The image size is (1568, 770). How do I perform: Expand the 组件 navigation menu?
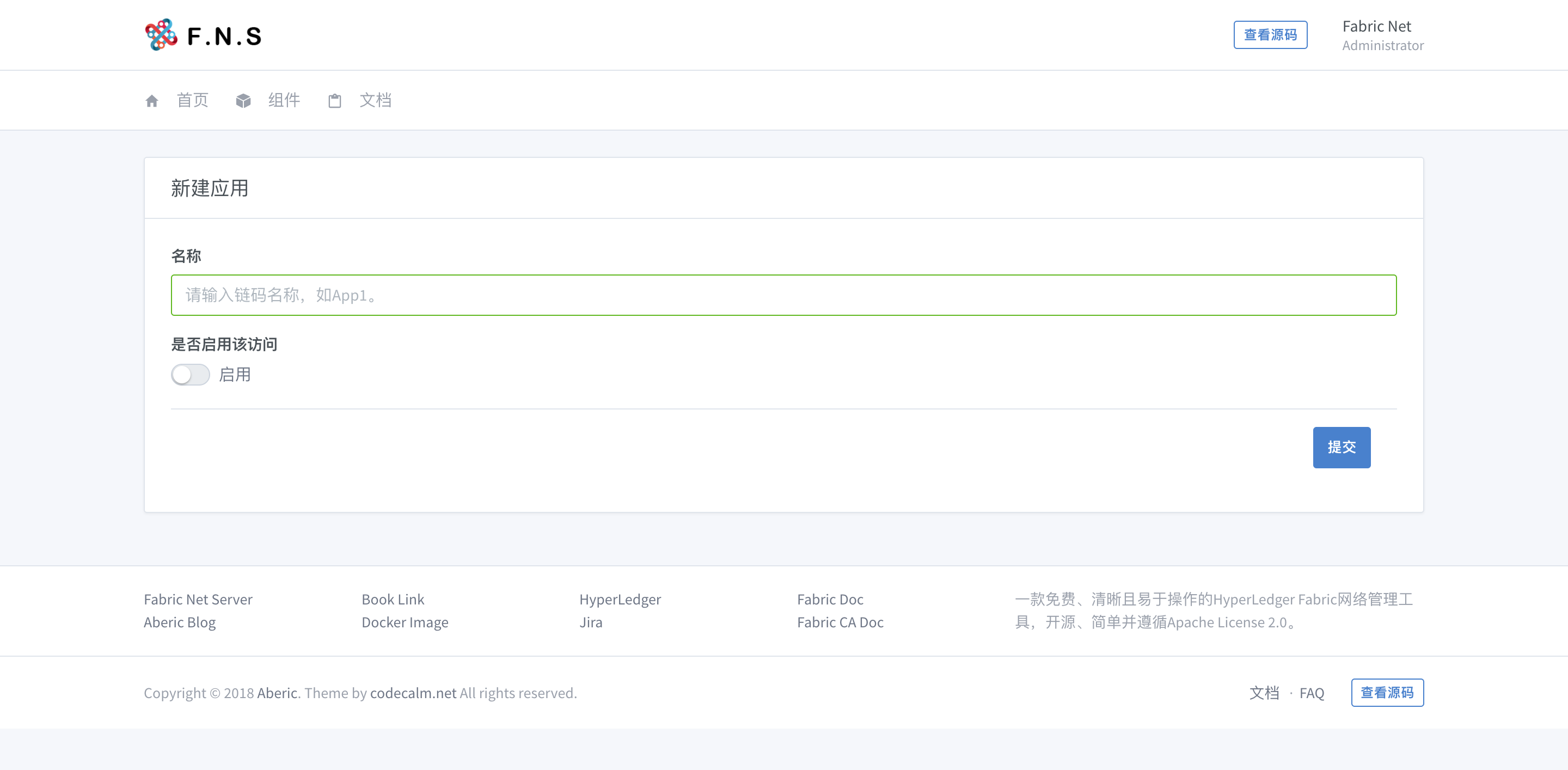pos(284,100)
